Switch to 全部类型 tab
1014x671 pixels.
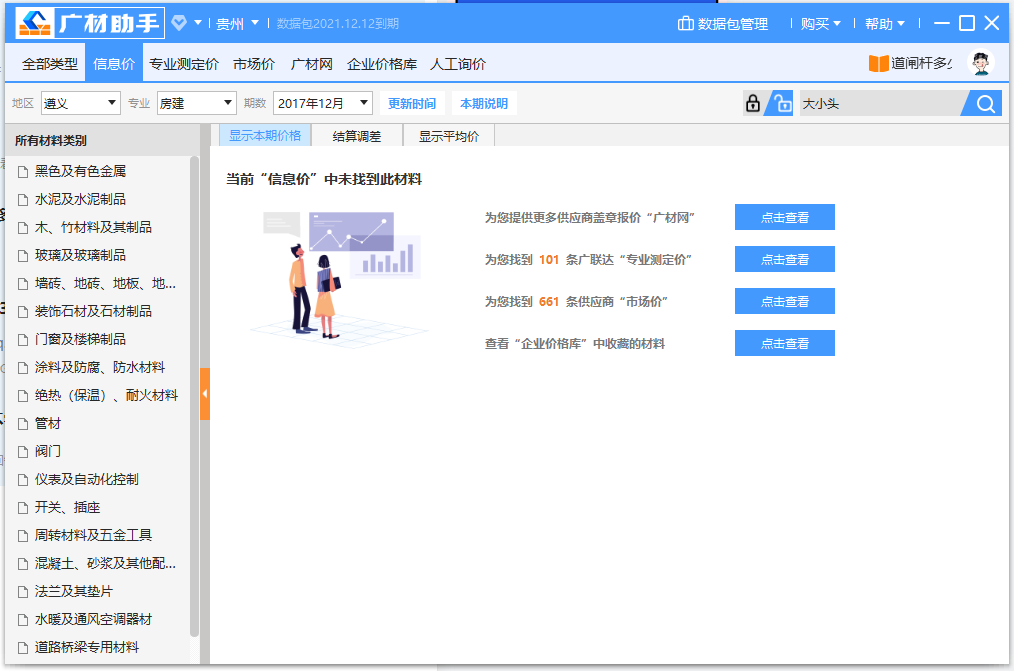tap(50, 64)
